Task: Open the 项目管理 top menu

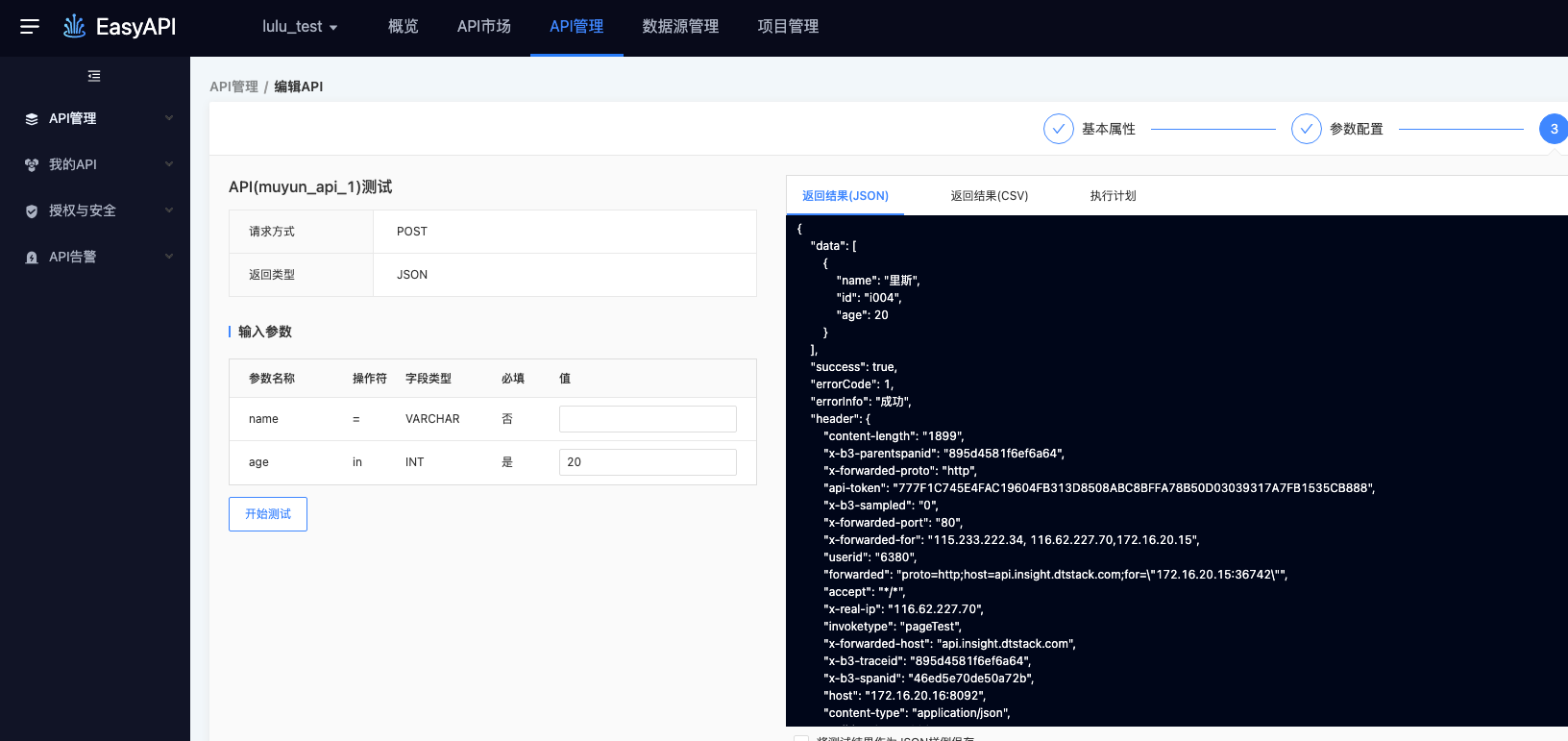Action: (x=788, y=27)
